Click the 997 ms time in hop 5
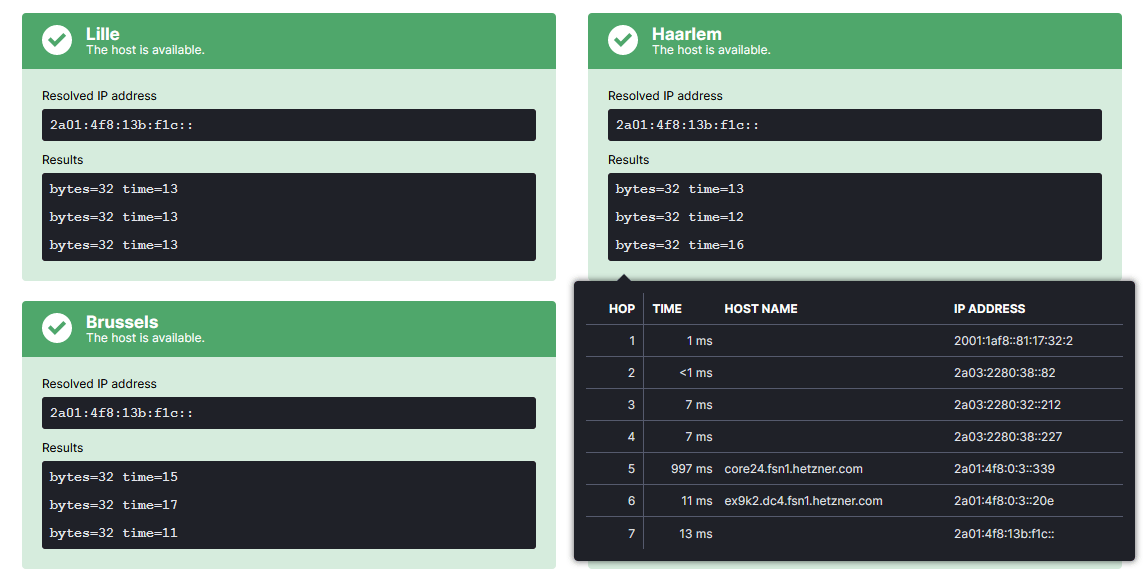Image resolution: width=1146 pixels, height=578 pixels. pos(691,468)
